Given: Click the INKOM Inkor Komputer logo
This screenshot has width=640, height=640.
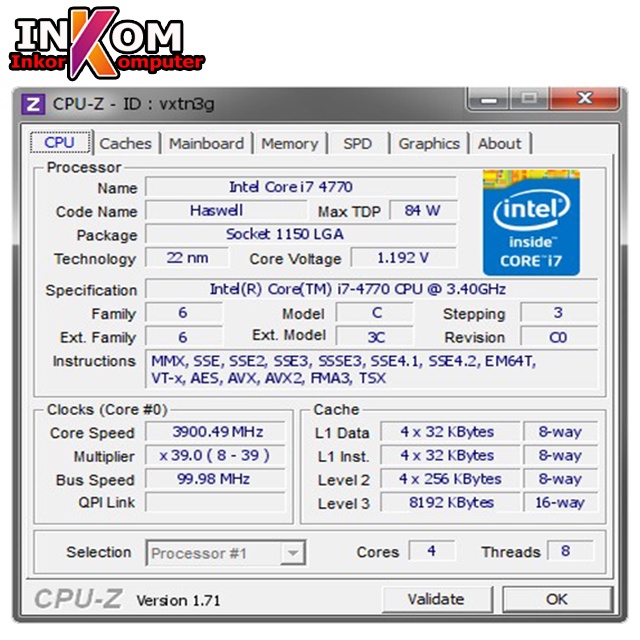Looking at the screenshot, I should tap(107, 44).
